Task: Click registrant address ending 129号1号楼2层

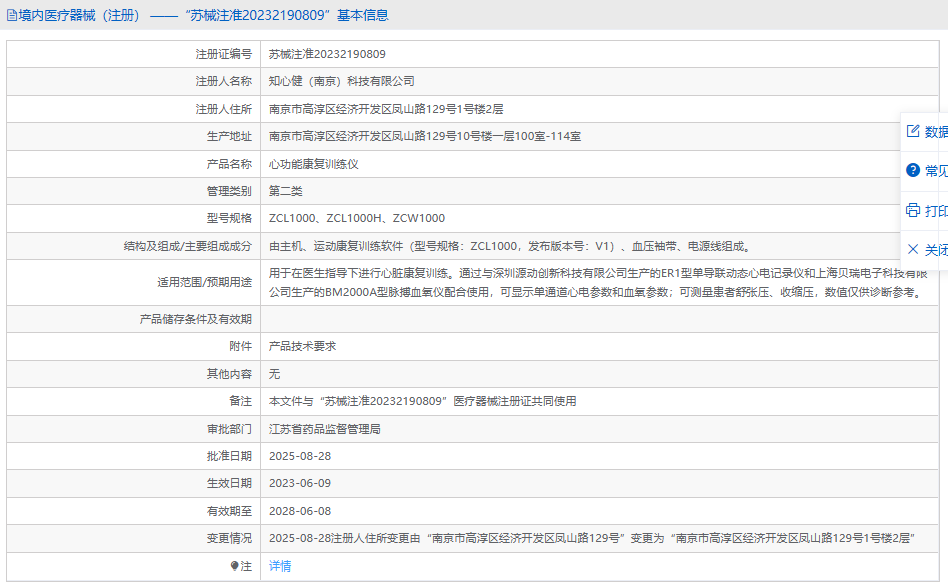Action: pos(386,109)
